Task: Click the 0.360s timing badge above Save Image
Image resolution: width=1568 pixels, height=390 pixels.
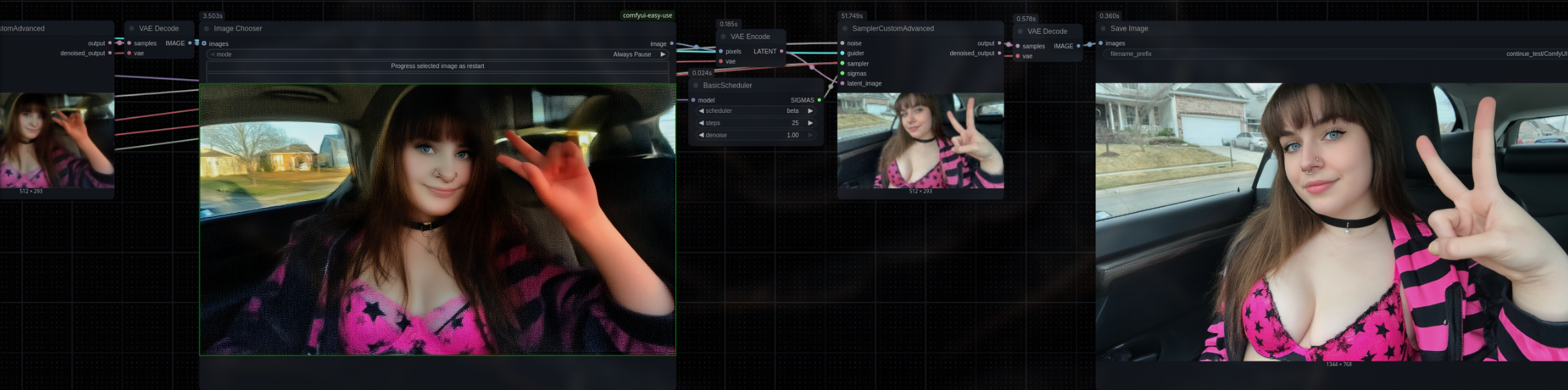Action: click(1109, 16)
